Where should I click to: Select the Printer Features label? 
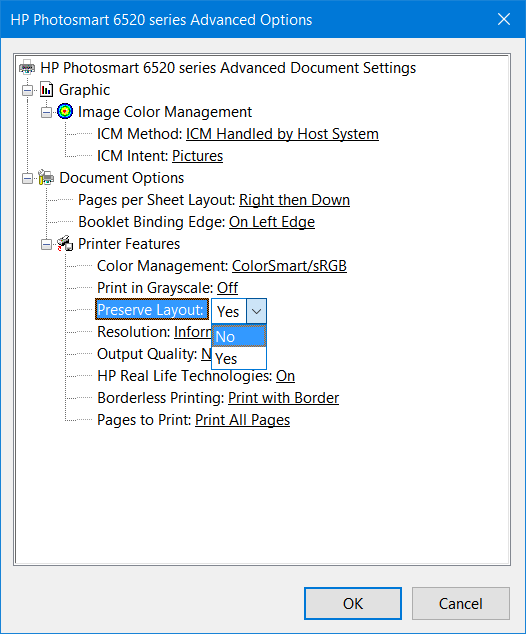129,244
